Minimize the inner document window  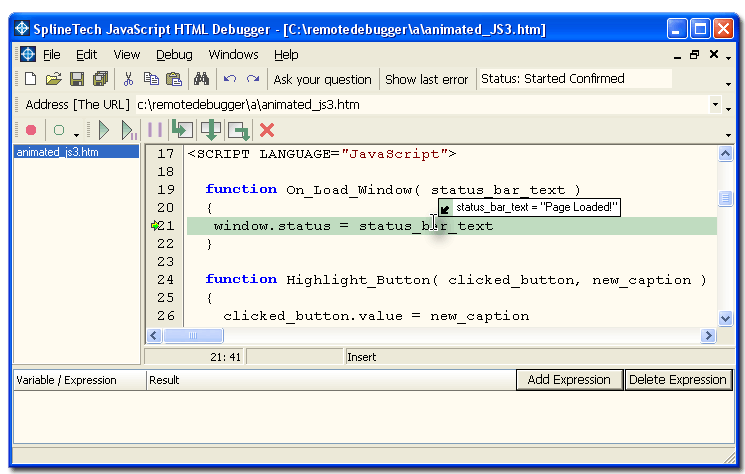[678, 56]
